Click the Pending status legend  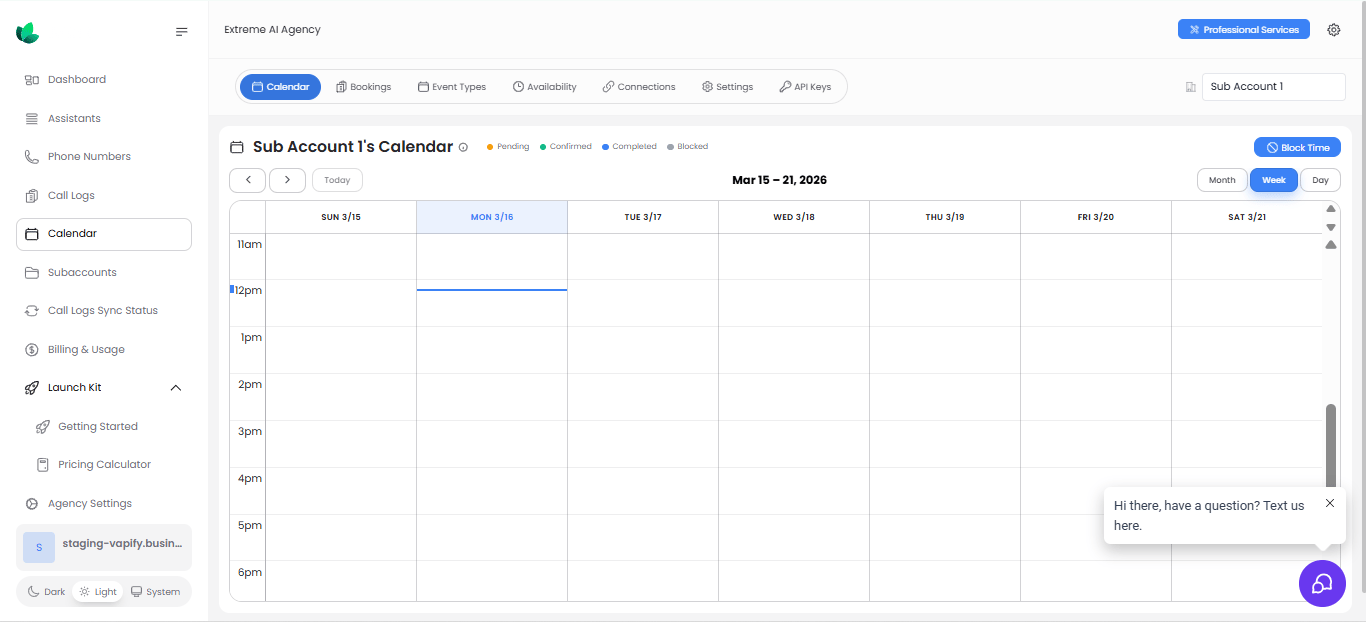point(508,146)
